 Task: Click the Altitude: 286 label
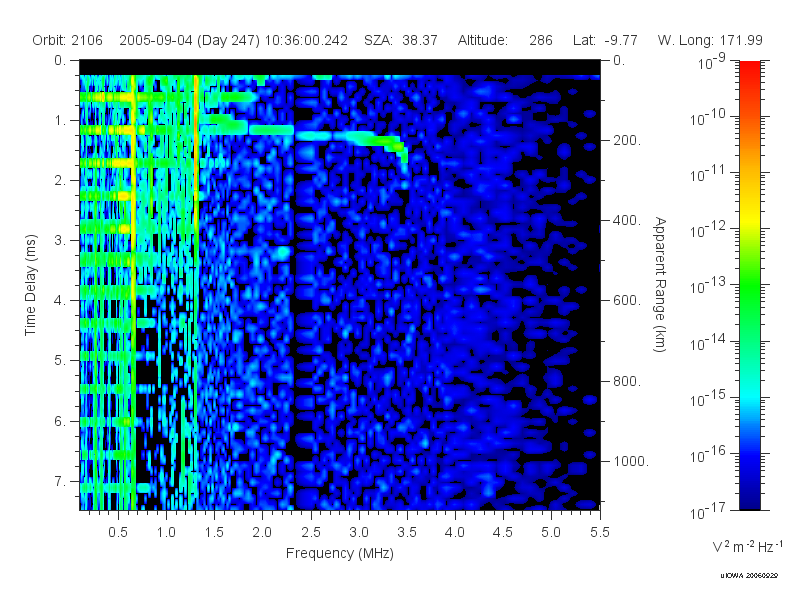click(505, 40)
